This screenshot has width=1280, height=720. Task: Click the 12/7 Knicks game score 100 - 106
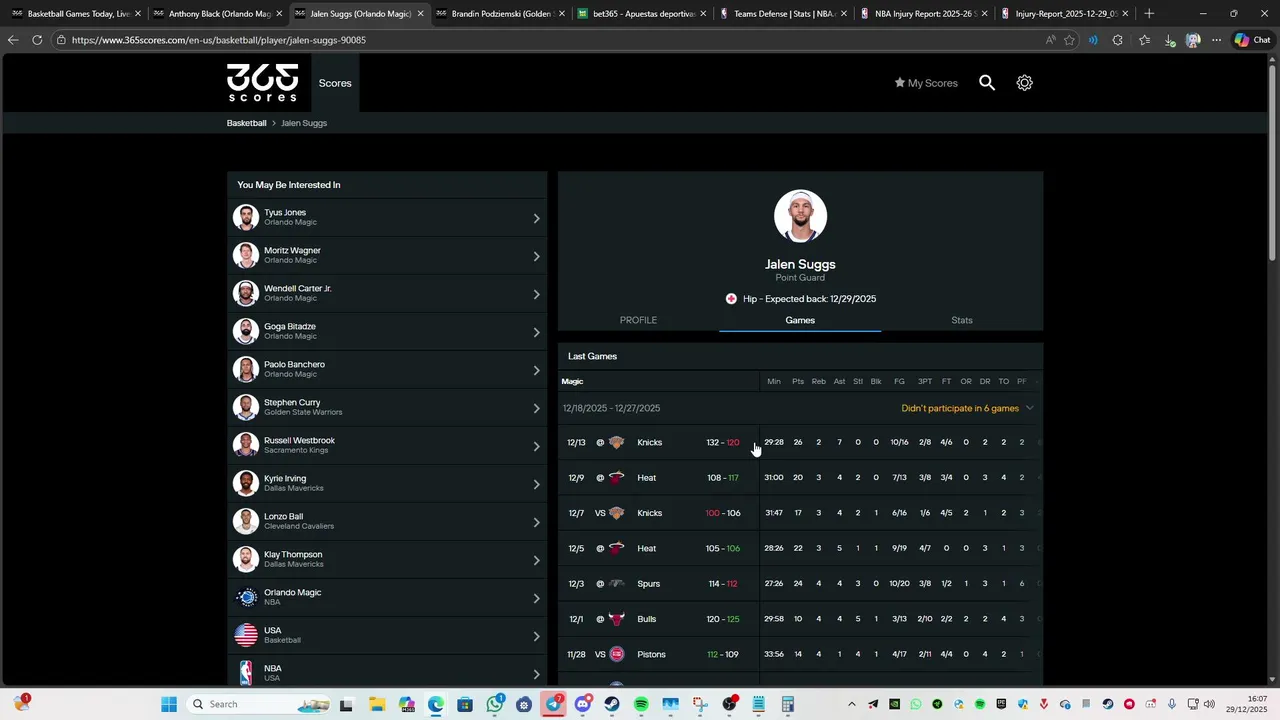[722, 513]
